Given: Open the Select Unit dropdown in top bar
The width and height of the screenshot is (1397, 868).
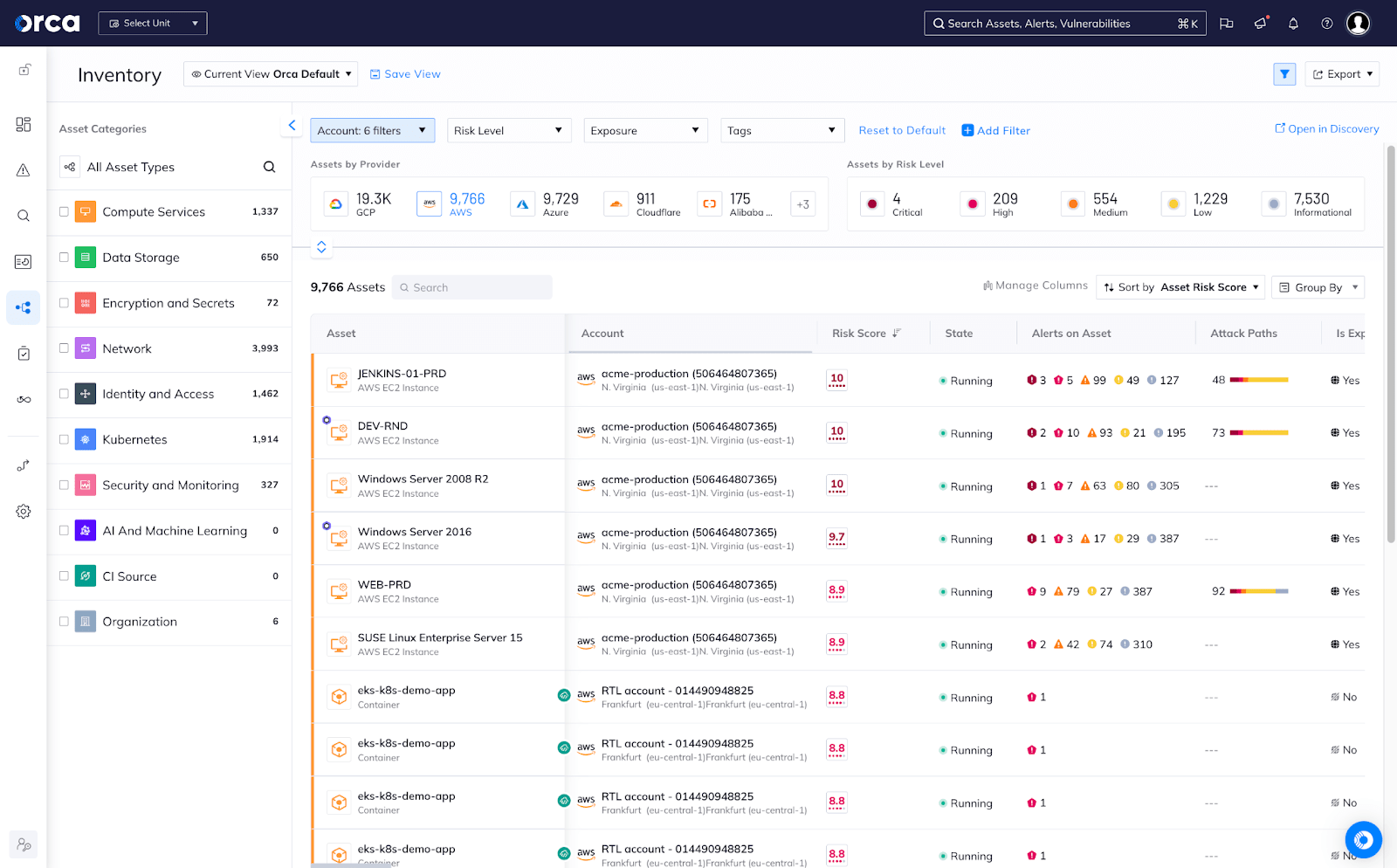Looking at the screenshot, I should 152,23.
